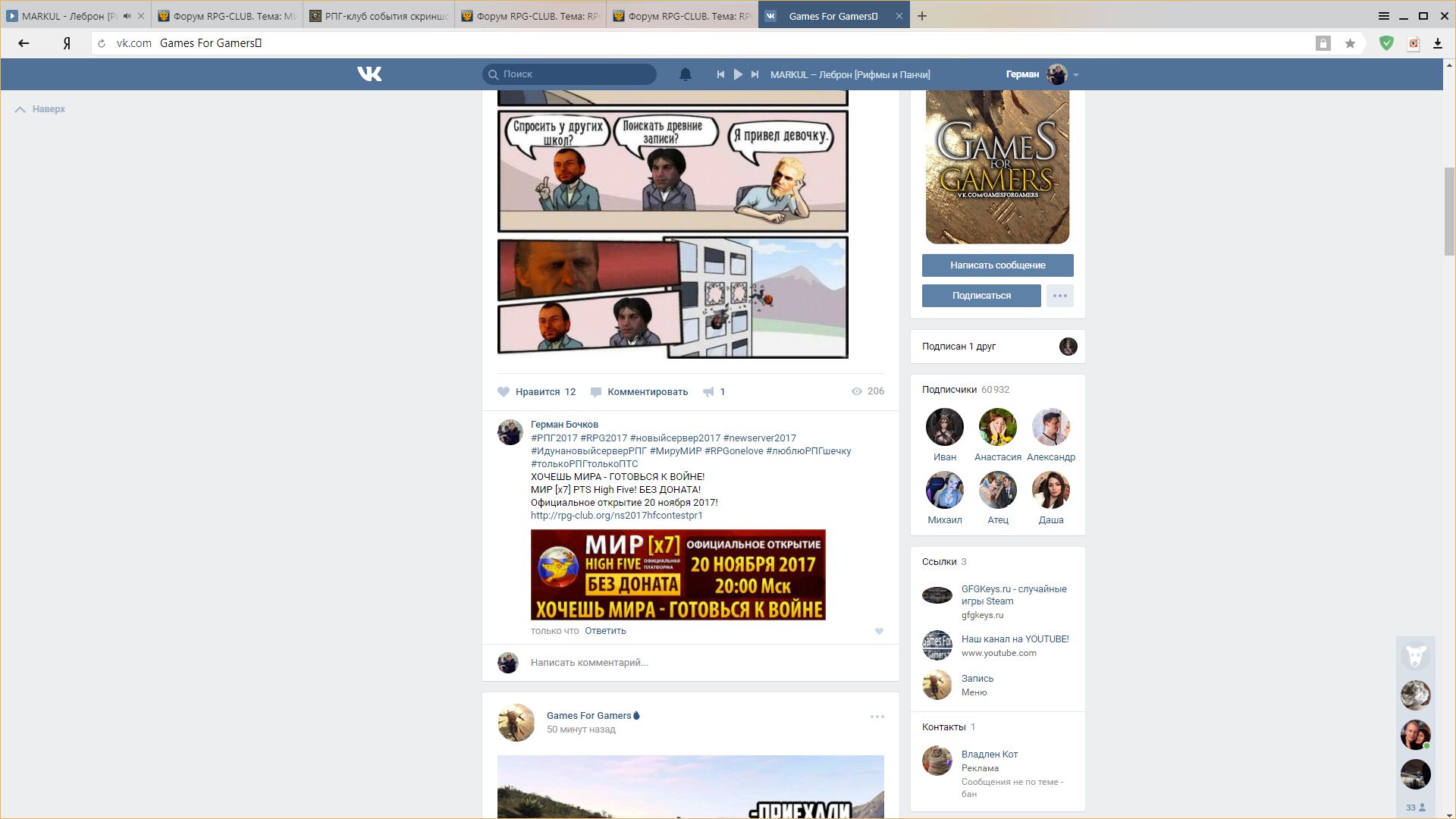Screen dimensions: 1456x819
Task: Like Герман Бочков's comment heart
Action: (x=879, y=631)
